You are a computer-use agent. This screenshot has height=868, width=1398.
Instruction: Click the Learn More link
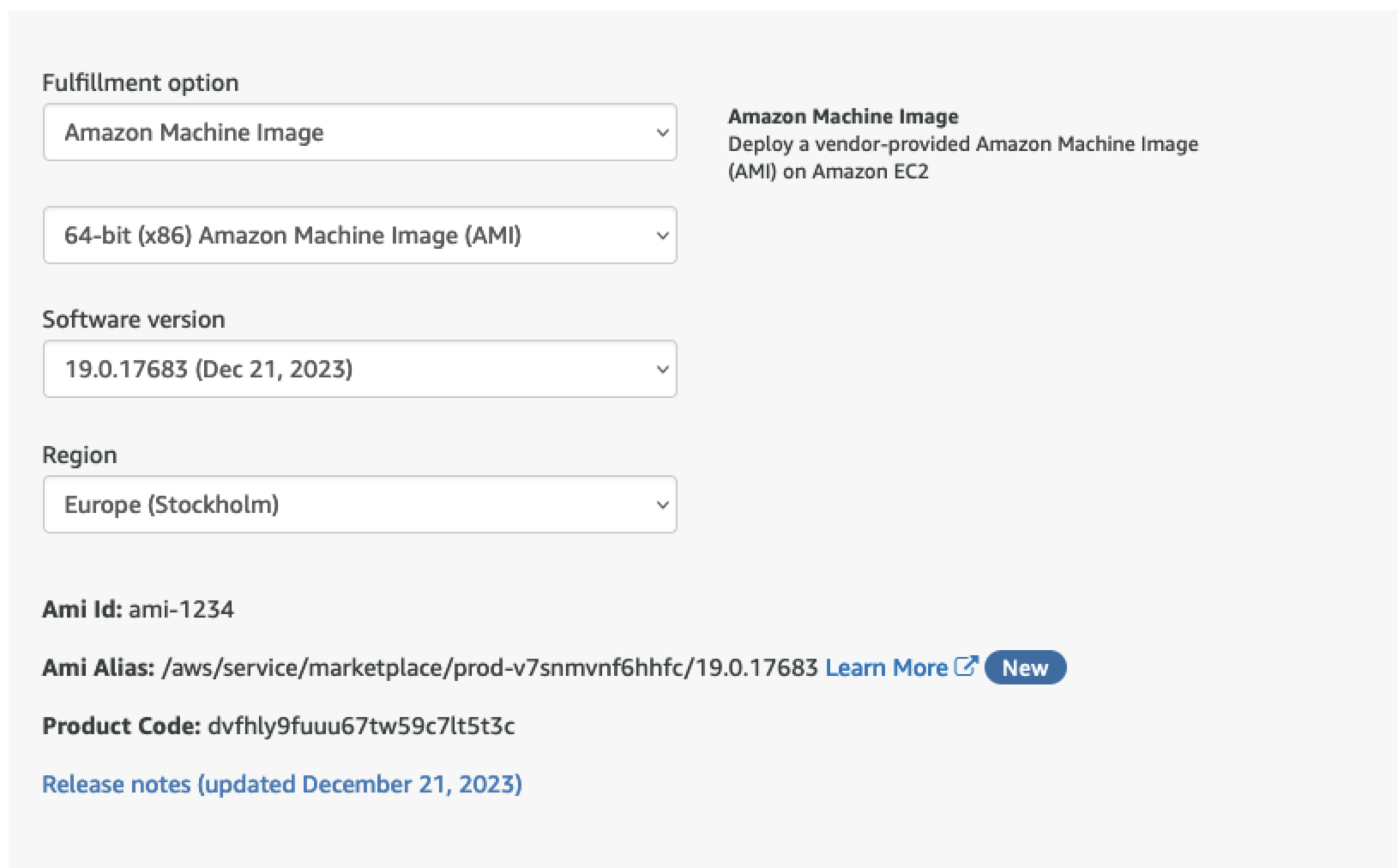[888, 667]
